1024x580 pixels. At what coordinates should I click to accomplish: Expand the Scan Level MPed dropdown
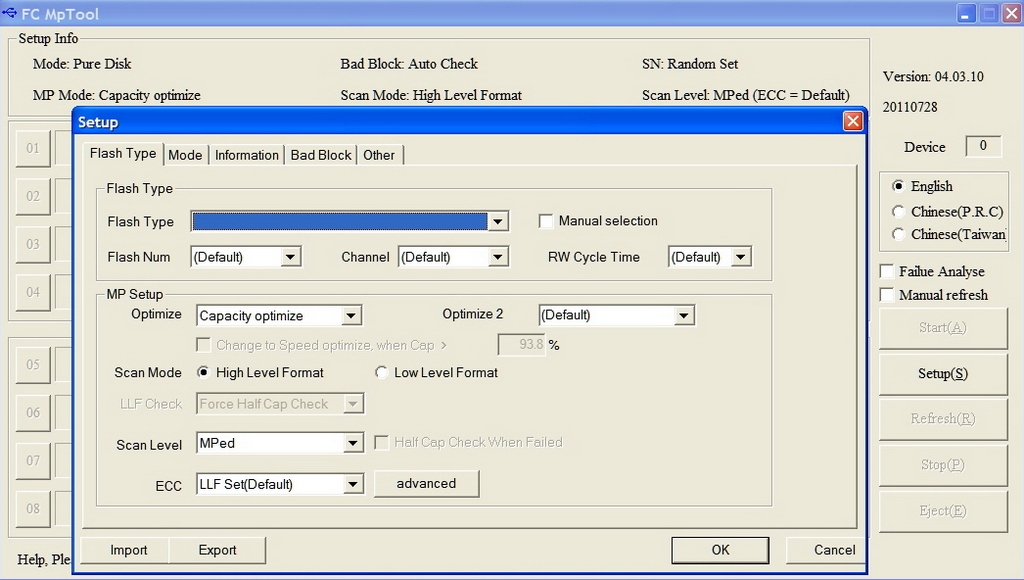coord(352,443)
